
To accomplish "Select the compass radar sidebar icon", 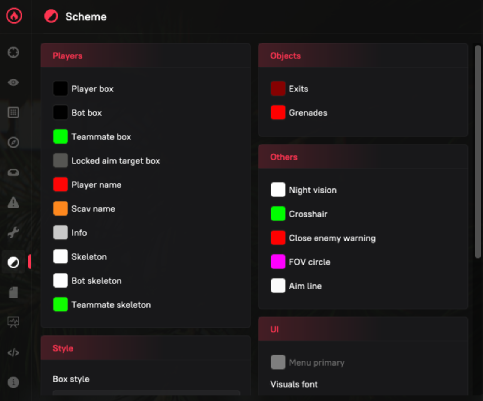I will (13, 142).
